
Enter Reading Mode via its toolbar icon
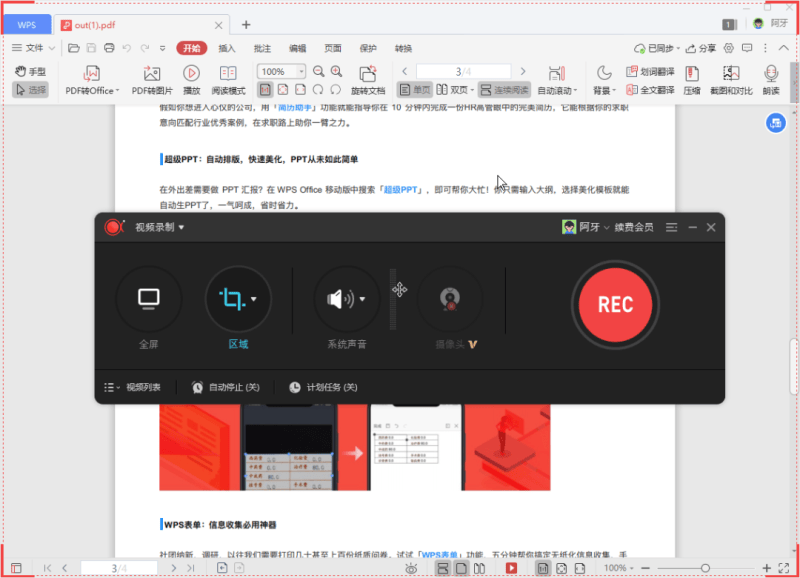[227, 72]
